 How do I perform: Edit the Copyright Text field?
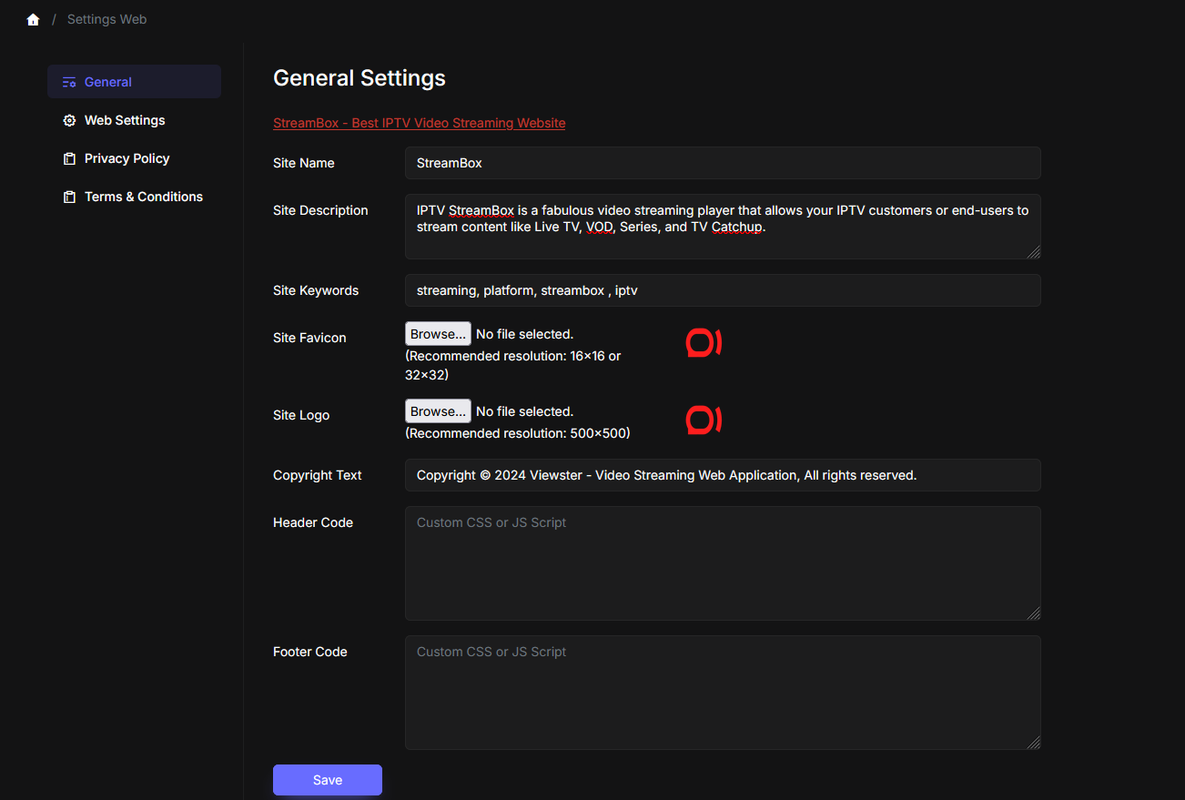(722, 475)
